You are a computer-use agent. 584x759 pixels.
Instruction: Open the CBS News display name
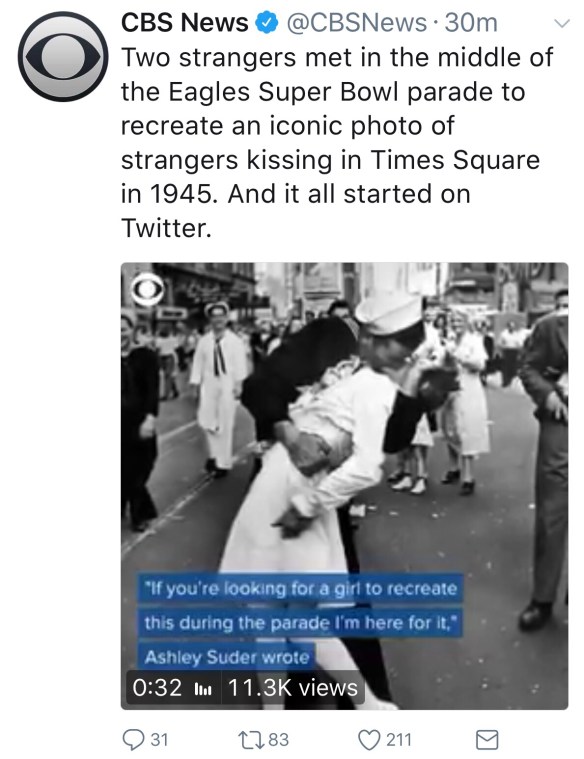click(184, 23)
